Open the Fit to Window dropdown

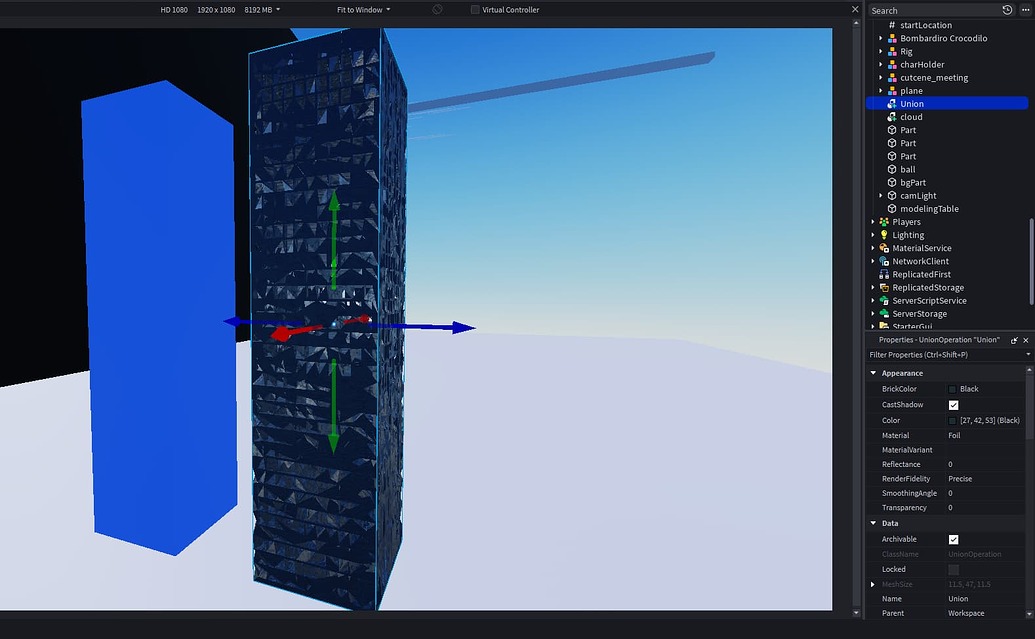coord(364,10)
